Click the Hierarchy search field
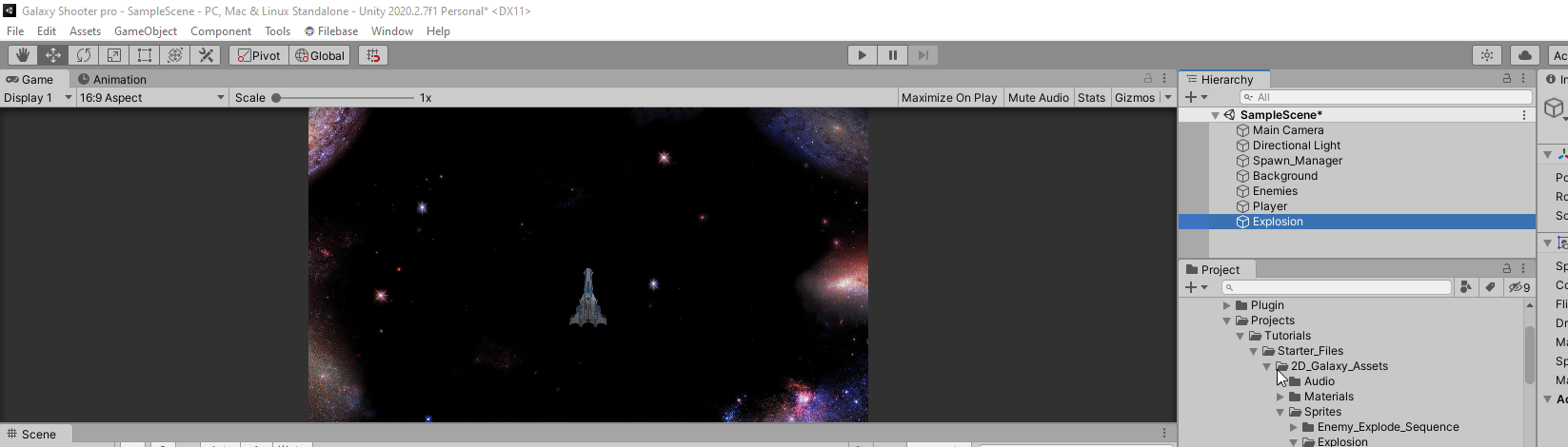The width and height of the screenshot is (1568, 447). pyautogui.click(x=1385, y=97)
